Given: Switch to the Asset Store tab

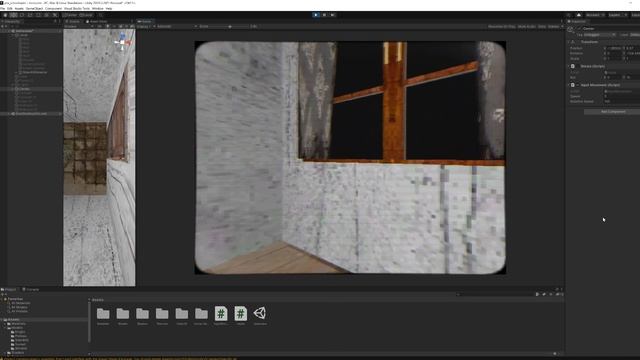Looking at the screenshot, I should 97,21.
